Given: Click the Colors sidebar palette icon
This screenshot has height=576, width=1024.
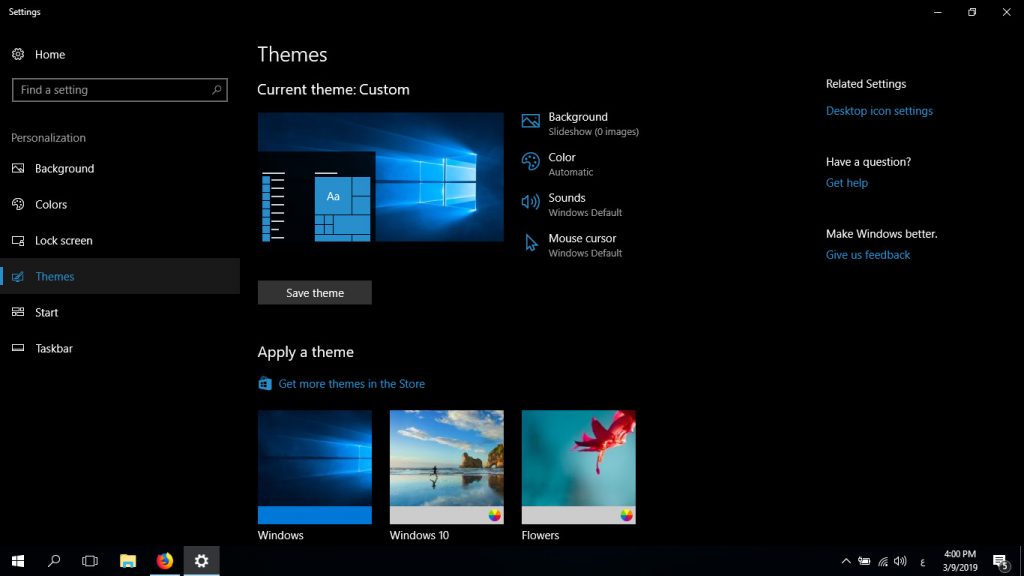Looking at the screenshot, I should tap(18, 204).
